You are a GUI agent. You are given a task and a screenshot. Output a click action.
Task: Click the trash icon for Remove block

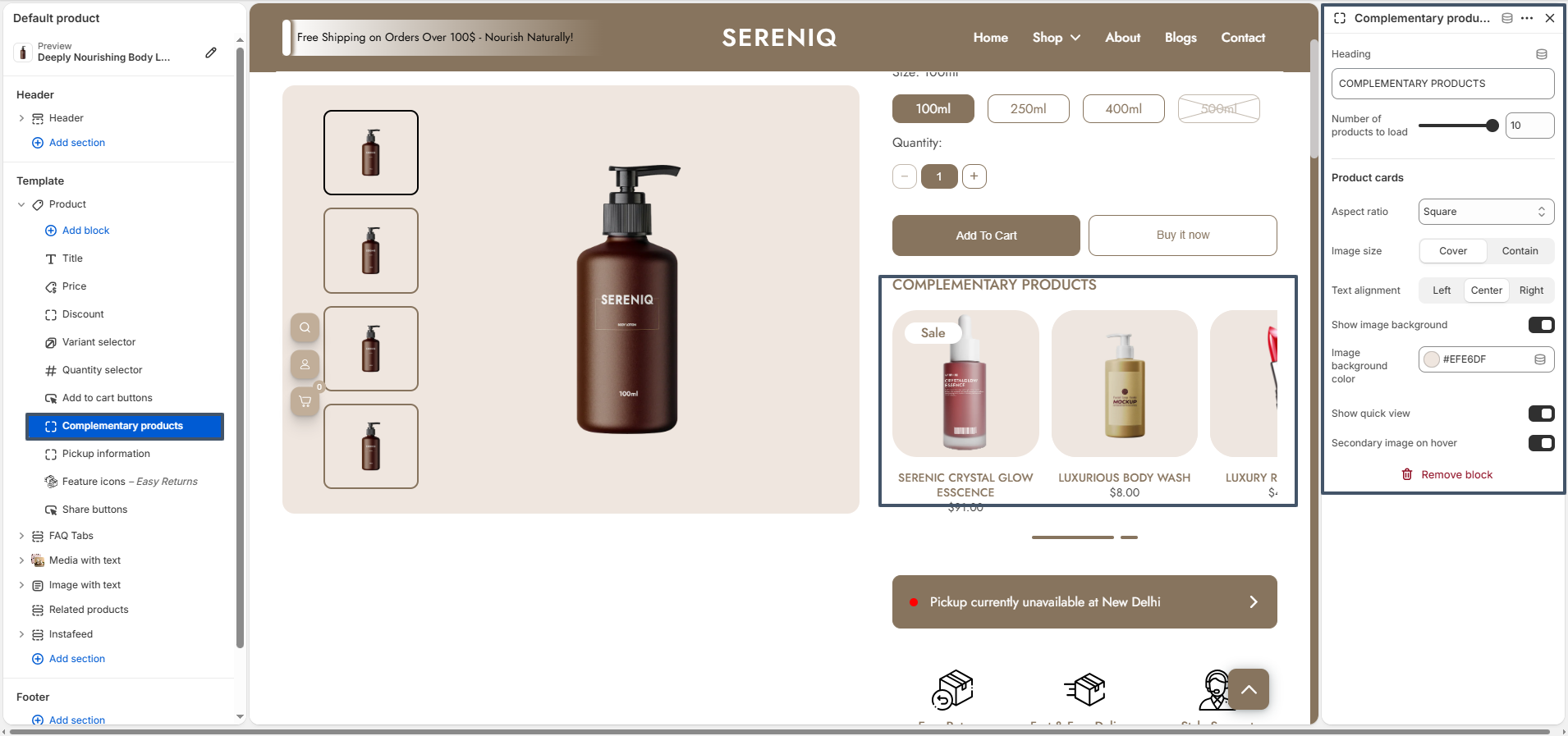[1407, 474]
